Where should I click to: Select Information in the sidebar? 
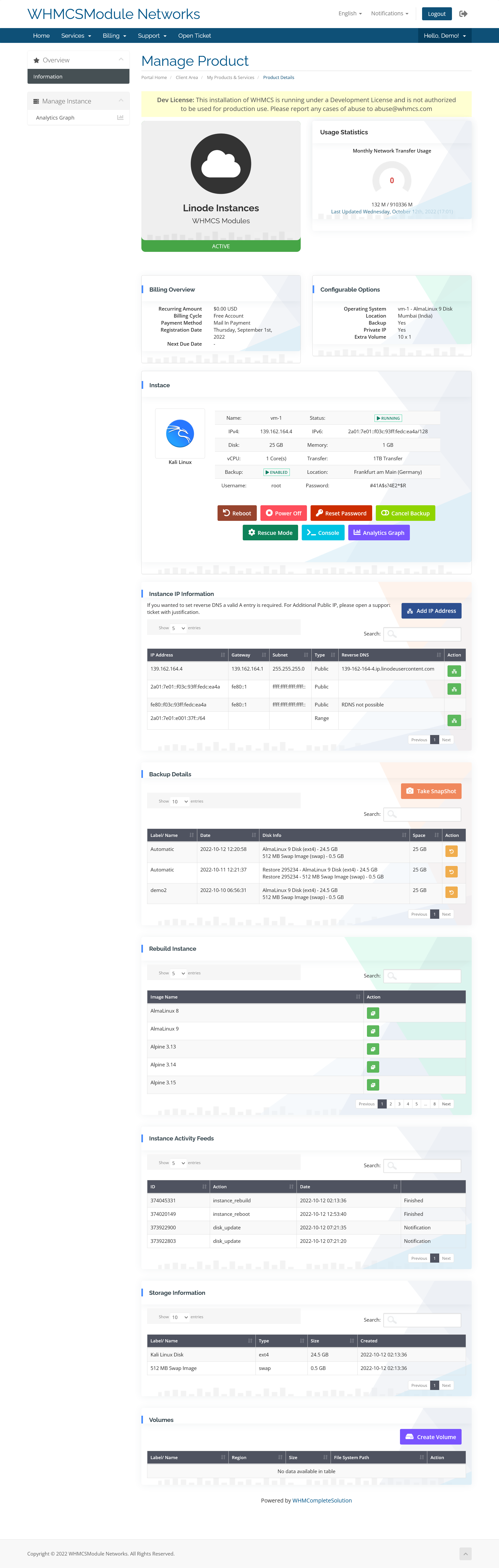(78, 77)
